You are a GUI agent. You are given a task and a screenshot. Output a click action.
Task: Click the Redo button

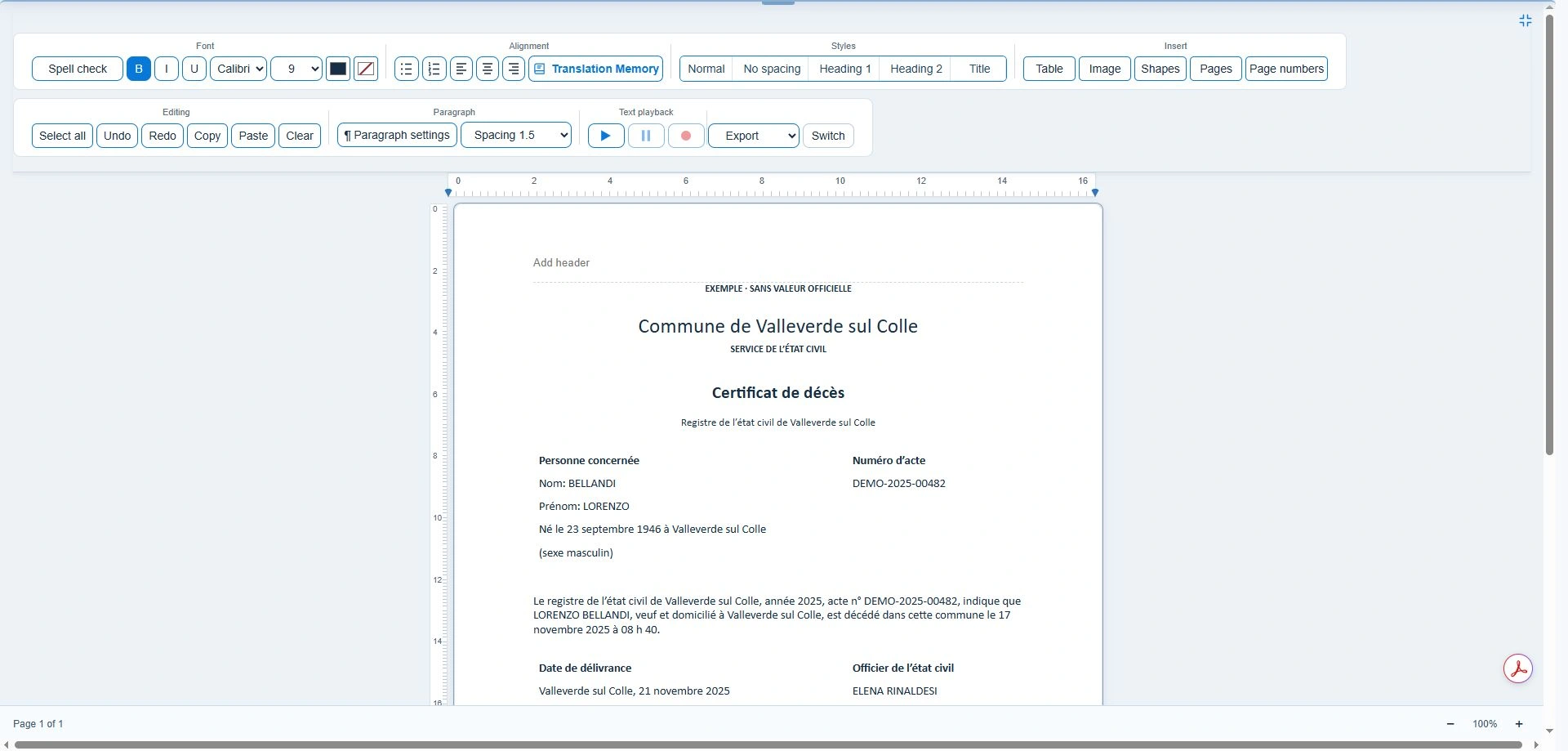click(163, 136)
